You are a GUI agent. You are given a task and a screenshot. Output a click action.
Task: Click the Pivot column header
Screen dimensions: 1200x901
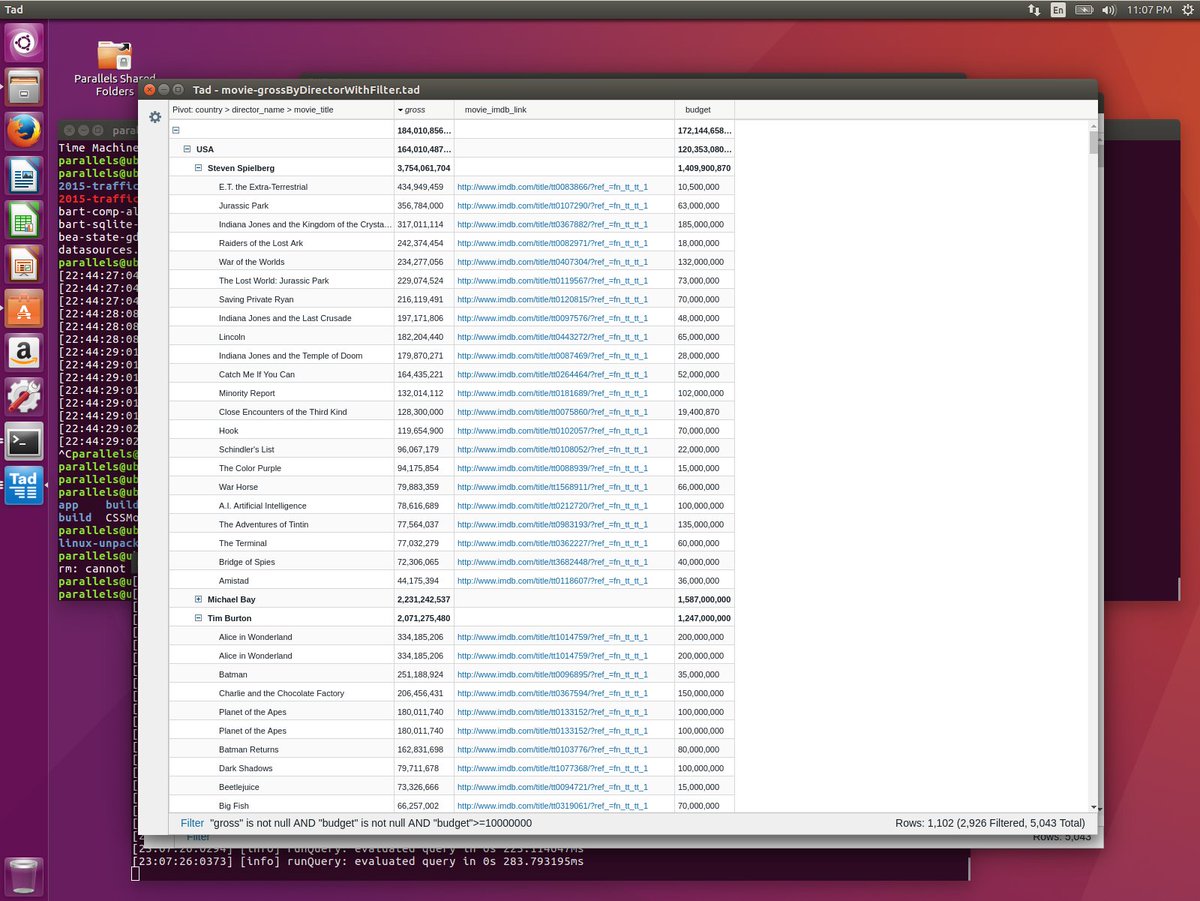point(282,109)
